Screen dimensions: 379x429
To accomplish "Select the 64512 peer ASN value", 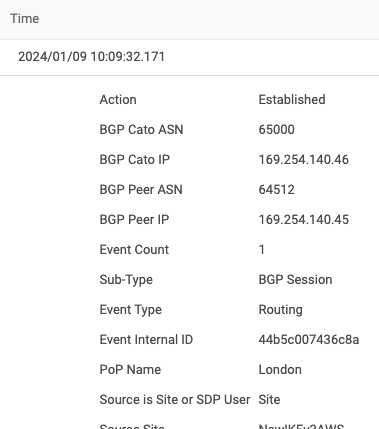I will [277, 190].
